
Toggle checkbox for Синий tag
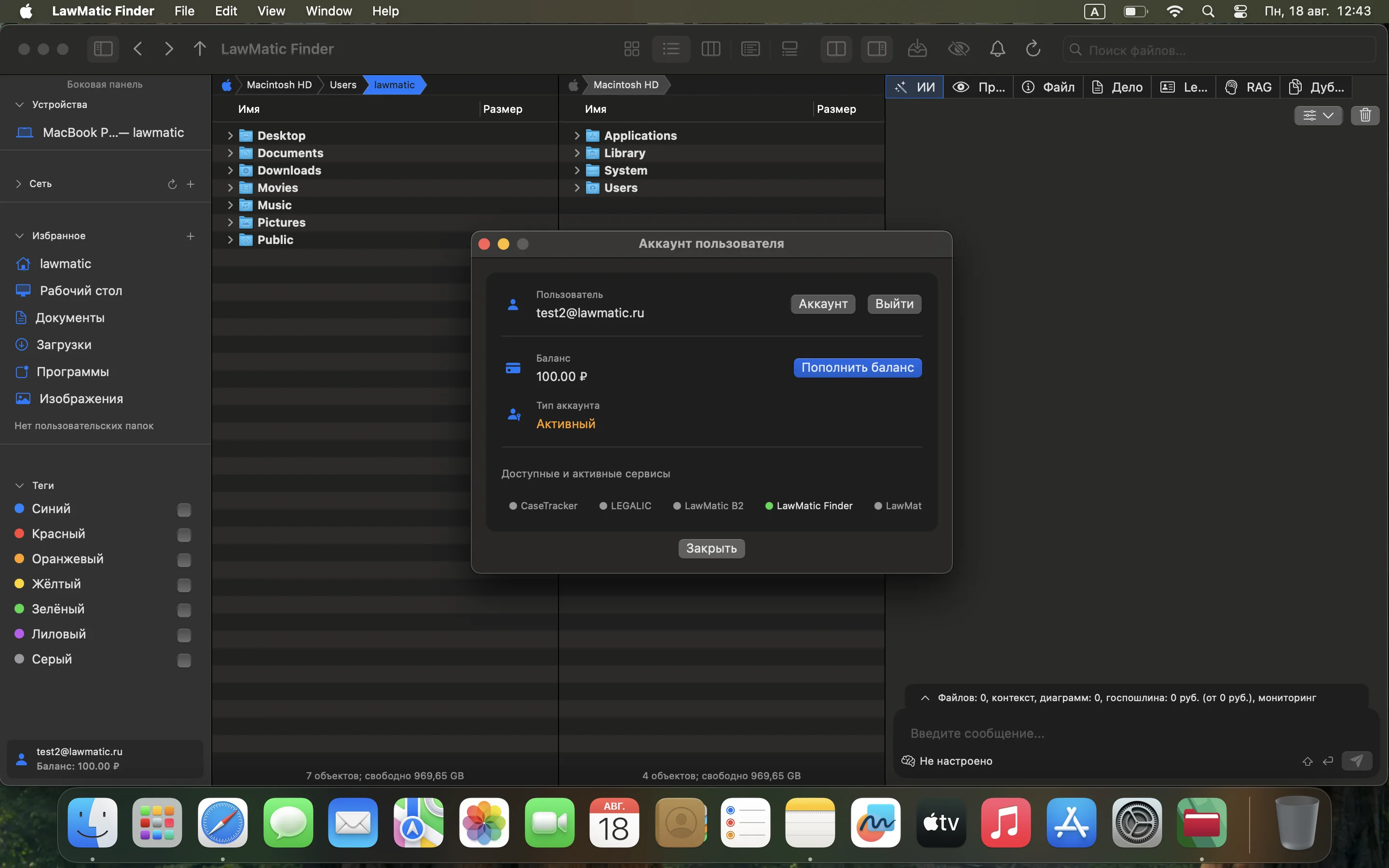click(184, 510)
